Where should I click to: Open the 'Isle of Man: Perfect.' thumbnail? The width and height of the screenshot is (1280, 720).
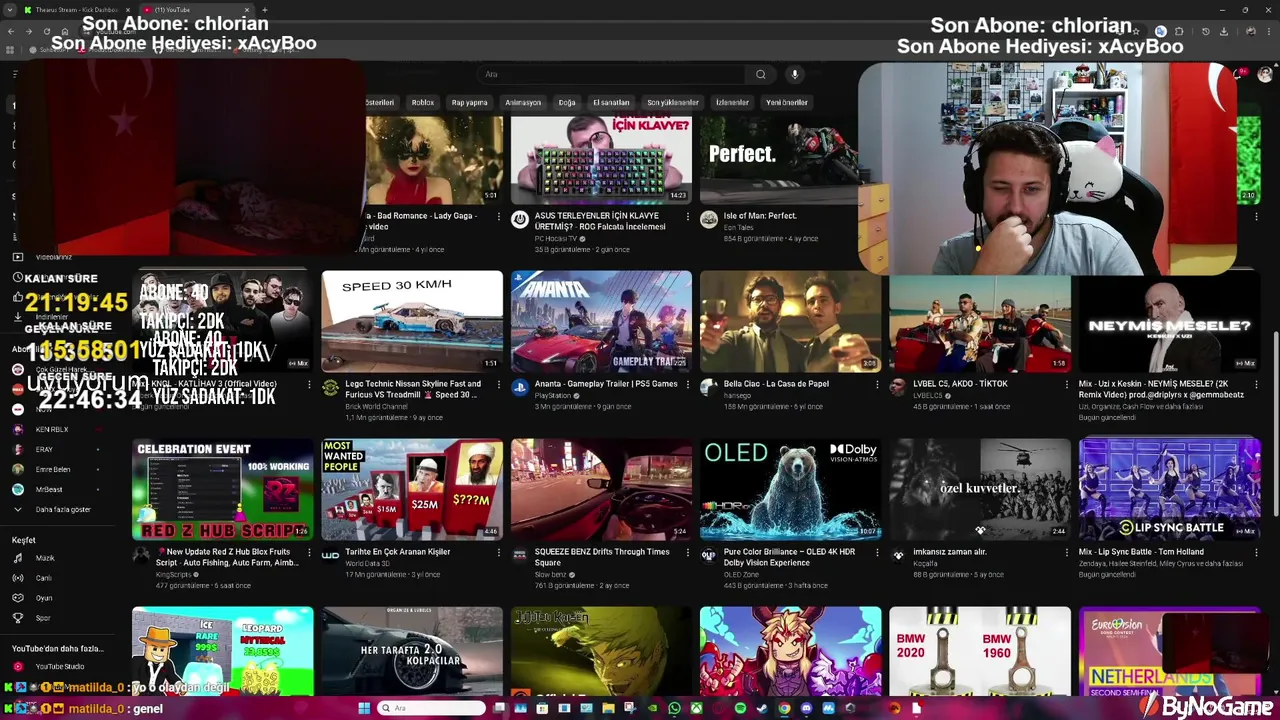pos(779,160)
